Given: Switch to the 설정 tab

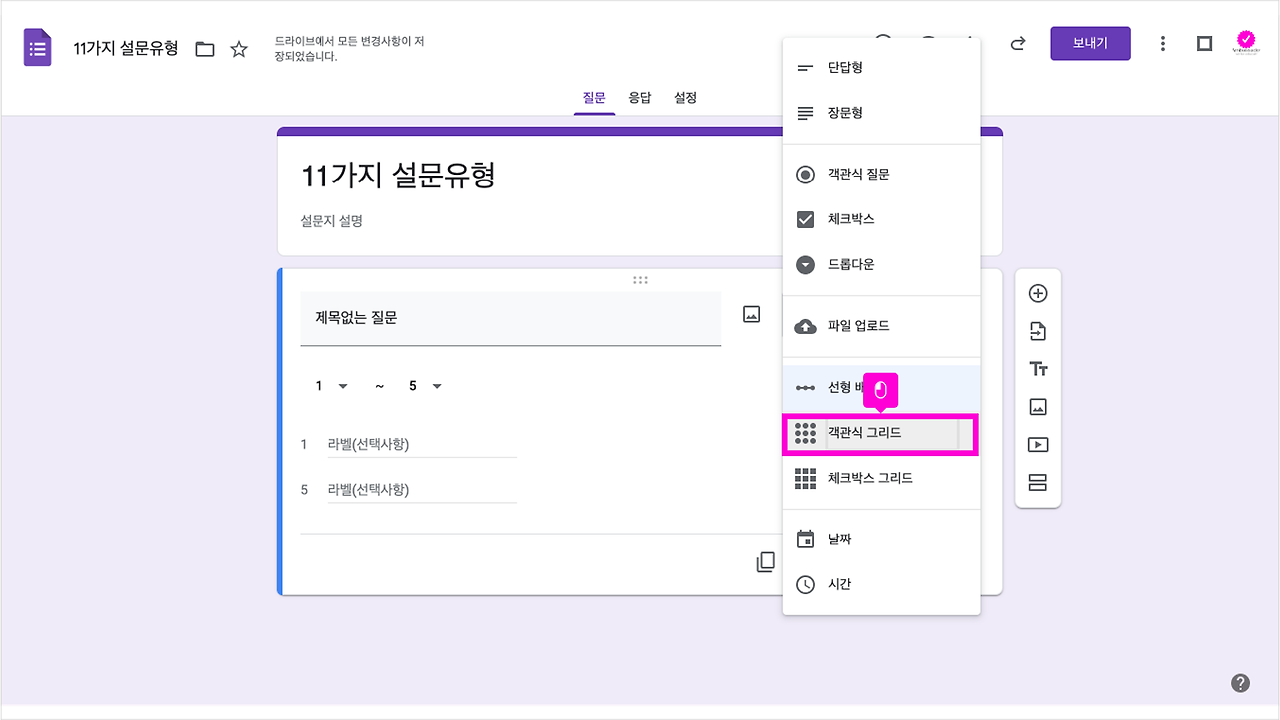Looking at the screenshot, I should pos(685,97).
